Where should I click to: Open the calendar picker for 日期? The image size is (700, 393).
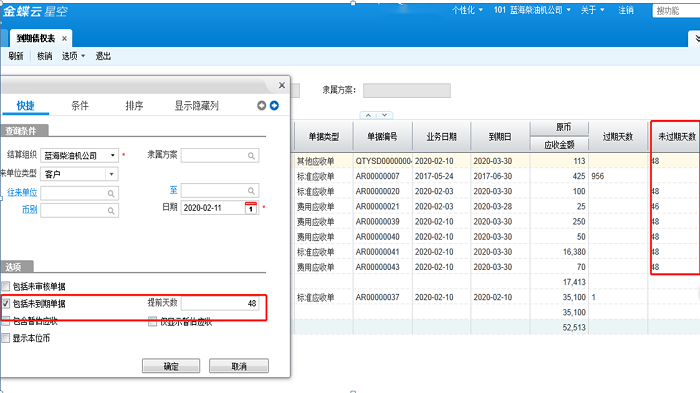click(x=251, y=208)
